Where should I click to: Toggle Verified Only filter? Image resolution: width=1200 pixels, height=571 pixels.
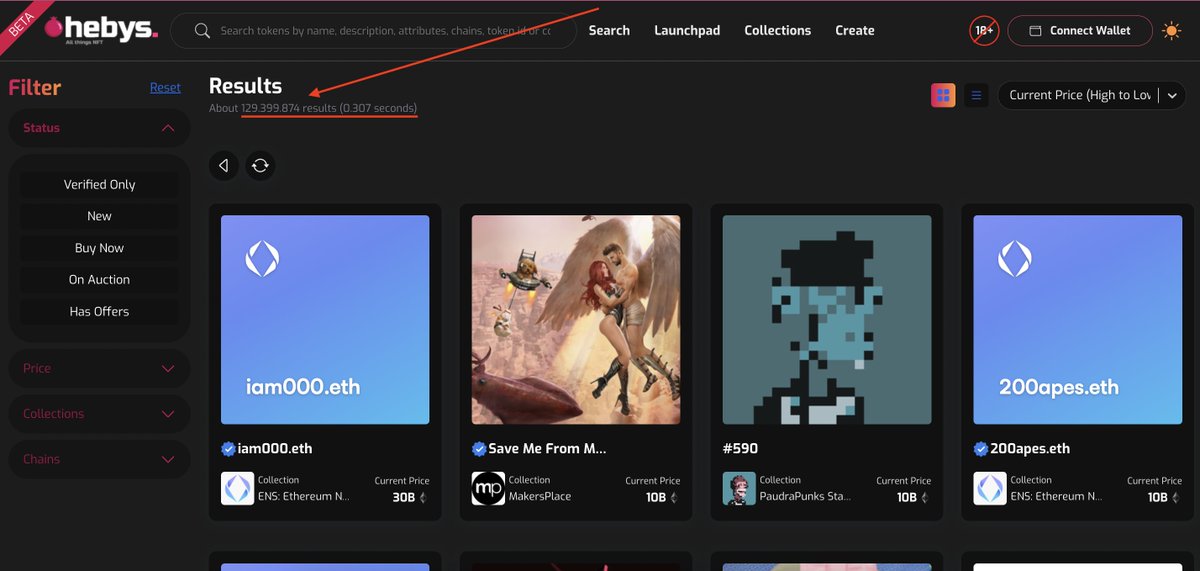pos(99,184)
